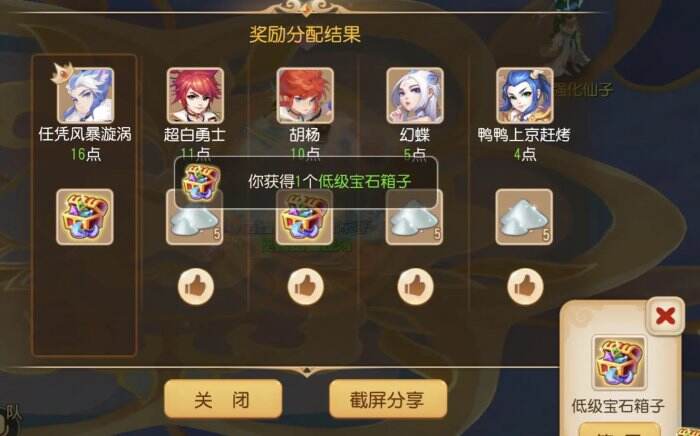Tap the 你获得1个低级宝石箱子 notification

click(306, 182)
